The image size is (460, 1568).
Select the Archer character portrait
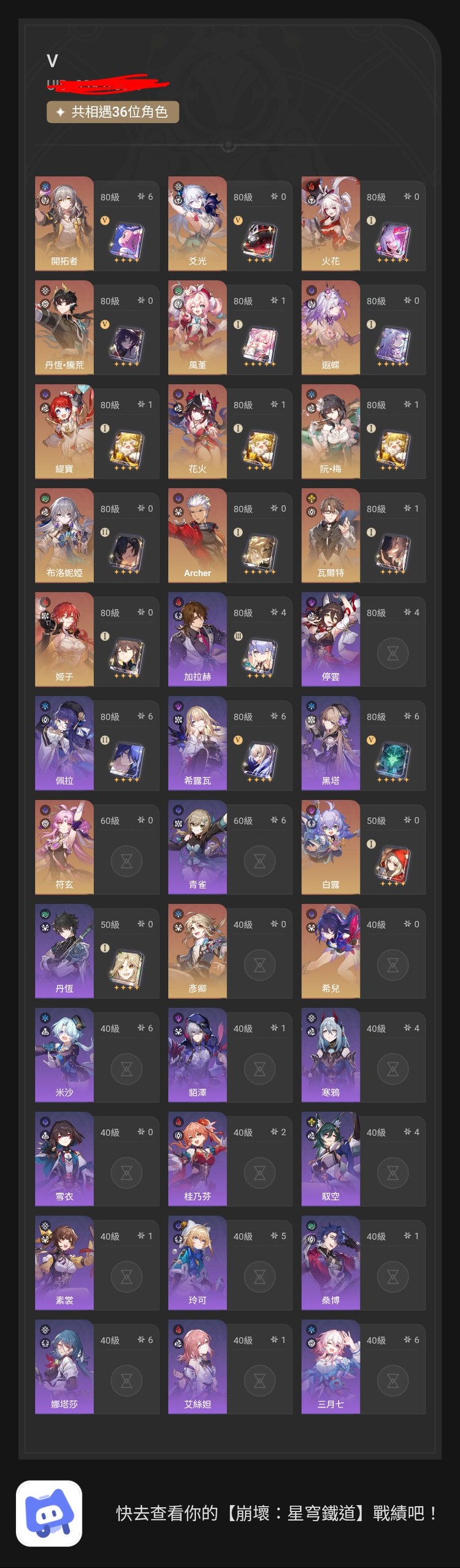pos(197,536)
